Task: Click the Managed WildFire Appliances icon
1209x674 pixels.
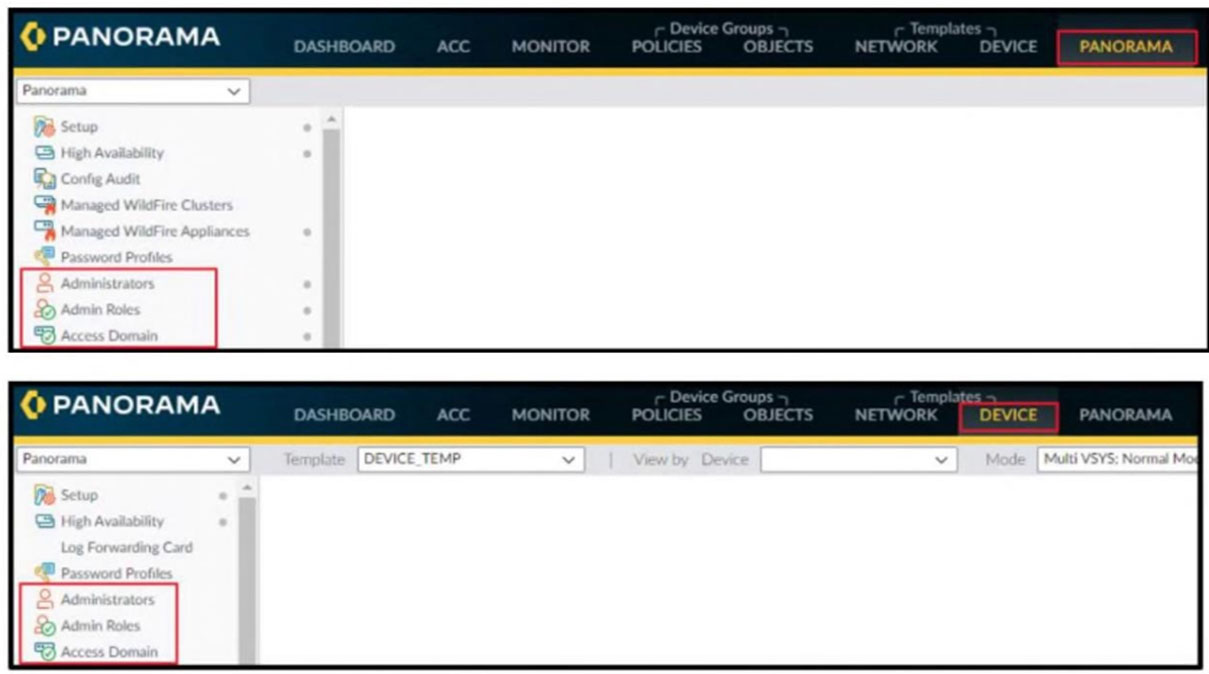Action: [44, 231]
